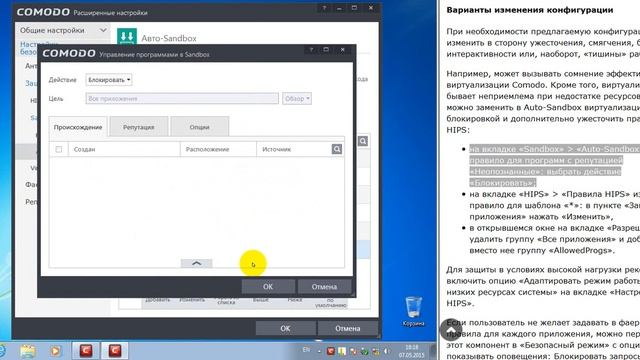The width and height of the screenshot is (640, 360).
Task: Click the highlighted text mentioning «Неопознанные»
Action: (x=545, y=171)
